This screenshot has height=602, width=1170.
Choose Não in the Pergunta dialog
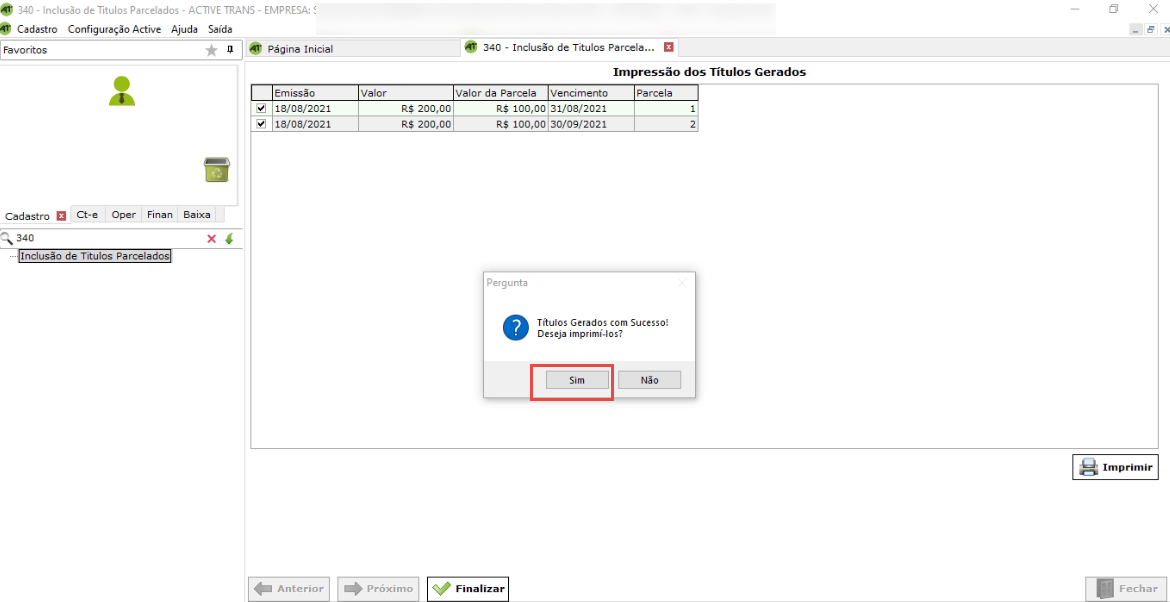[x=649, y=380]
